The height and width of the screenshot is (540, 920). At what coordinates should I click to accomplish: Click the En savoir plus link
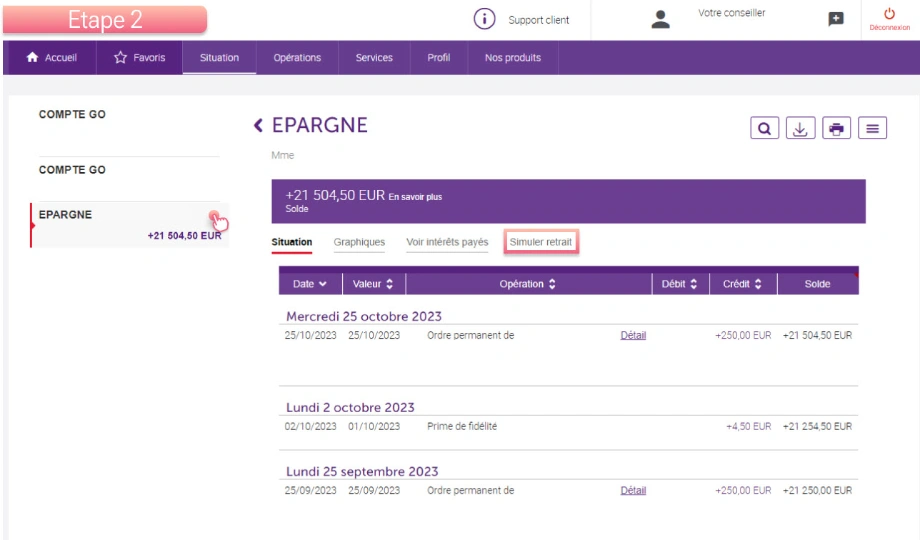(415, 197)
